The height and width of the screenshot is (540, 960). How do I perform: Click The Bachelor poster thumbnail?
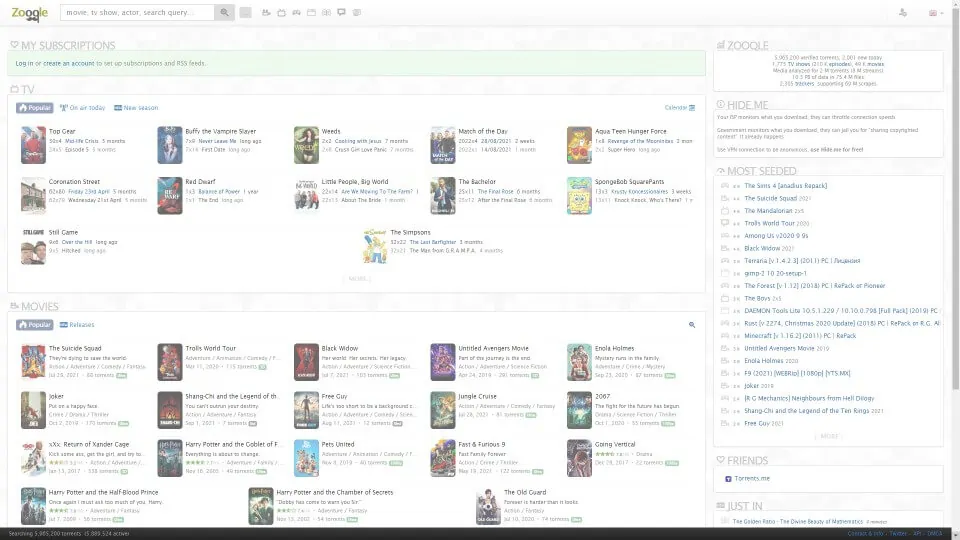443,196
